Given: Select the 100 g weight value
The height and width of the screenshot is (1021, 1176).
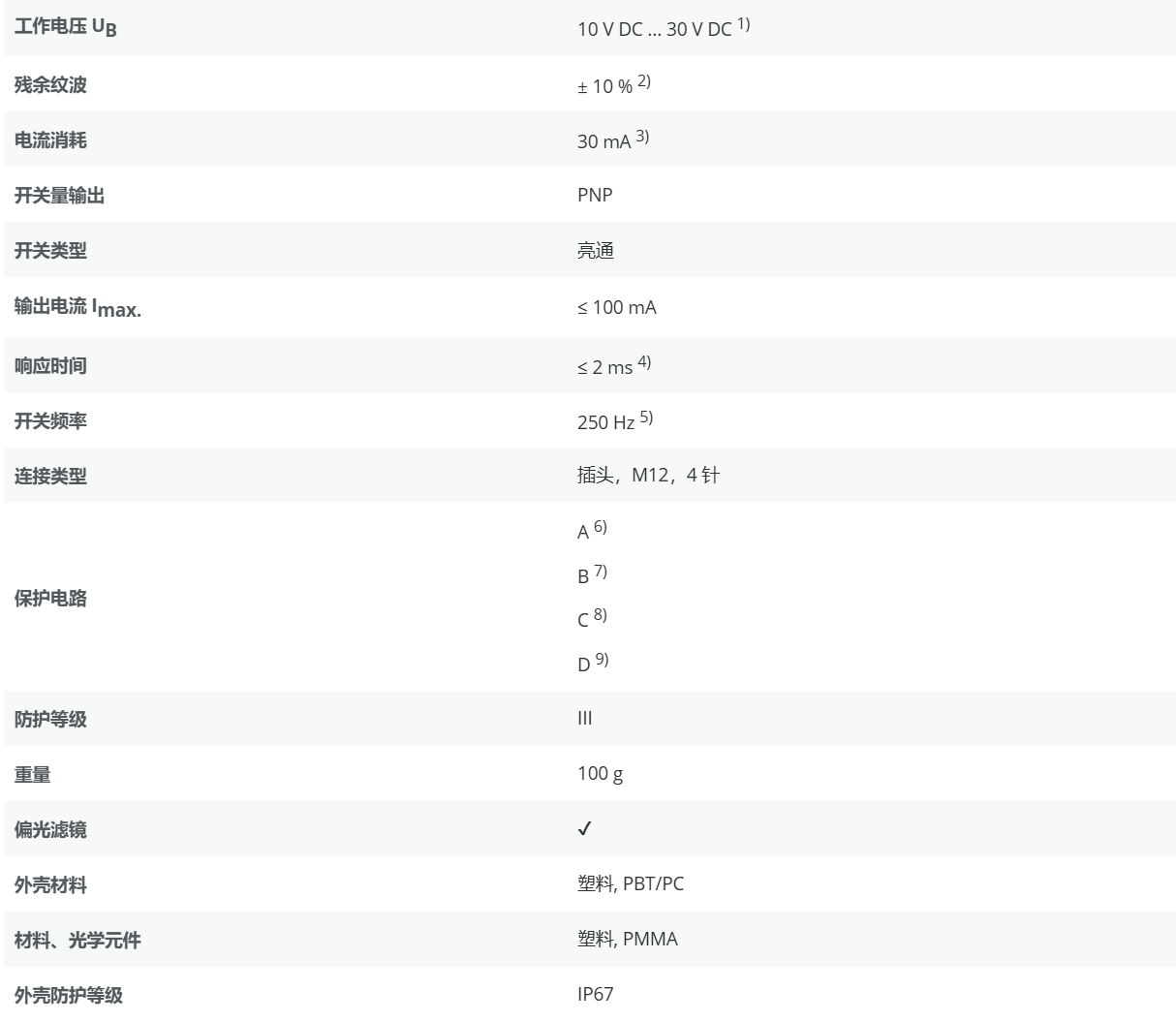Looking at the screenshot, I should 600,773.
